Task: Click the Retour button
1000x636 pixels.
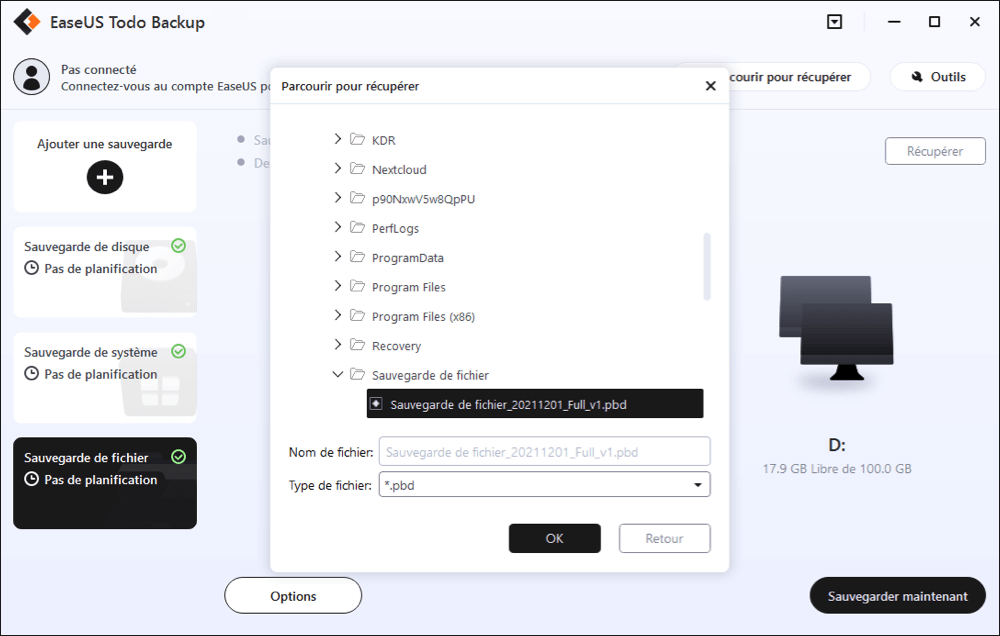Action: 664,538
